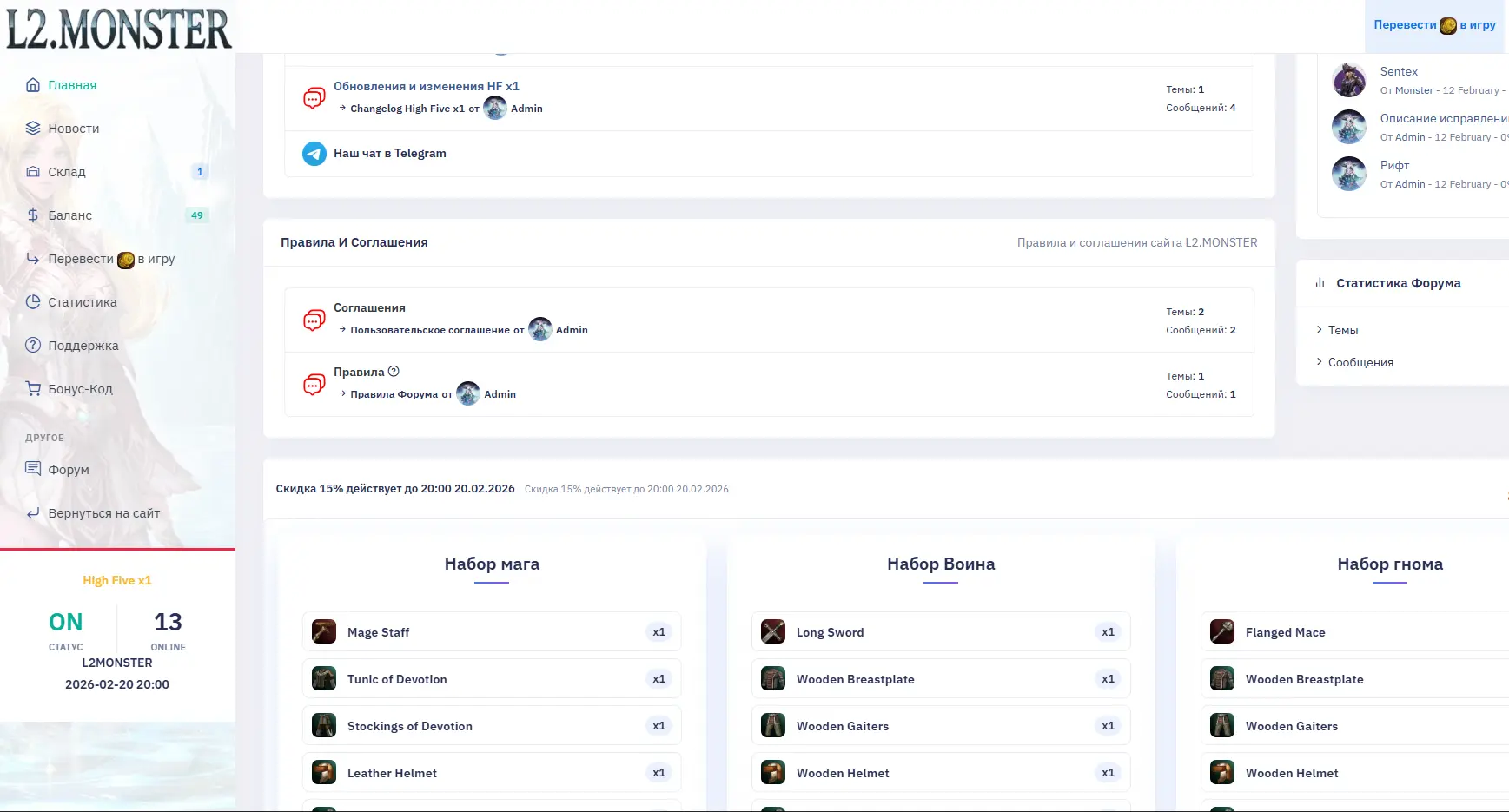Go to Баланс in the sidebar
Image resolution: width=1509 pixels, height=812 pixels.
(x=69, y=215)
